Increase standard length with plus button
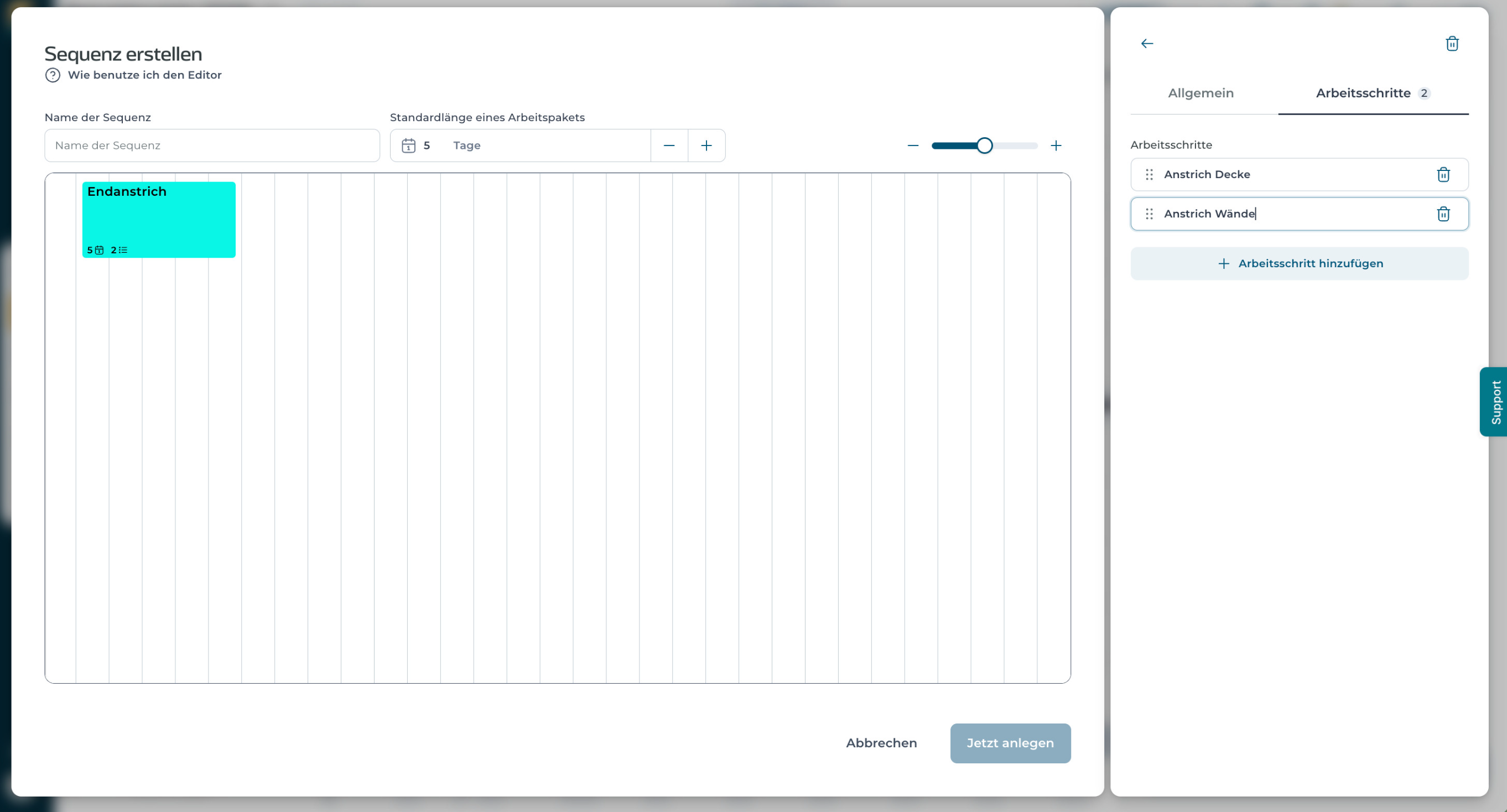This screenshot has height=812, width=1507. click(706, 145)
